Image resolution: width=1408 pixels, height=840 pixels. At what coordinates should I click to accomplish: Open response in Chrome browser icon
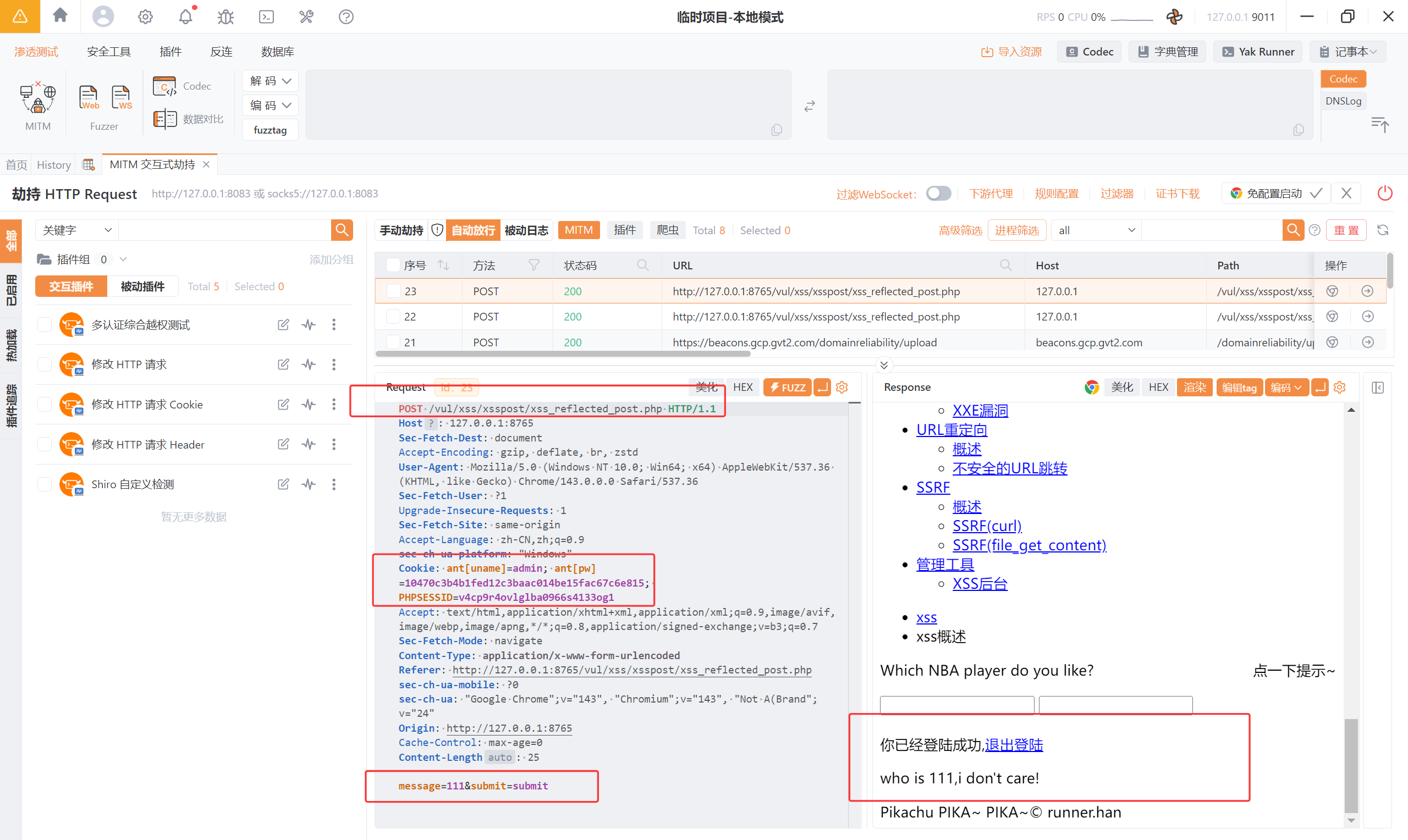click(x=1091, y=387)
